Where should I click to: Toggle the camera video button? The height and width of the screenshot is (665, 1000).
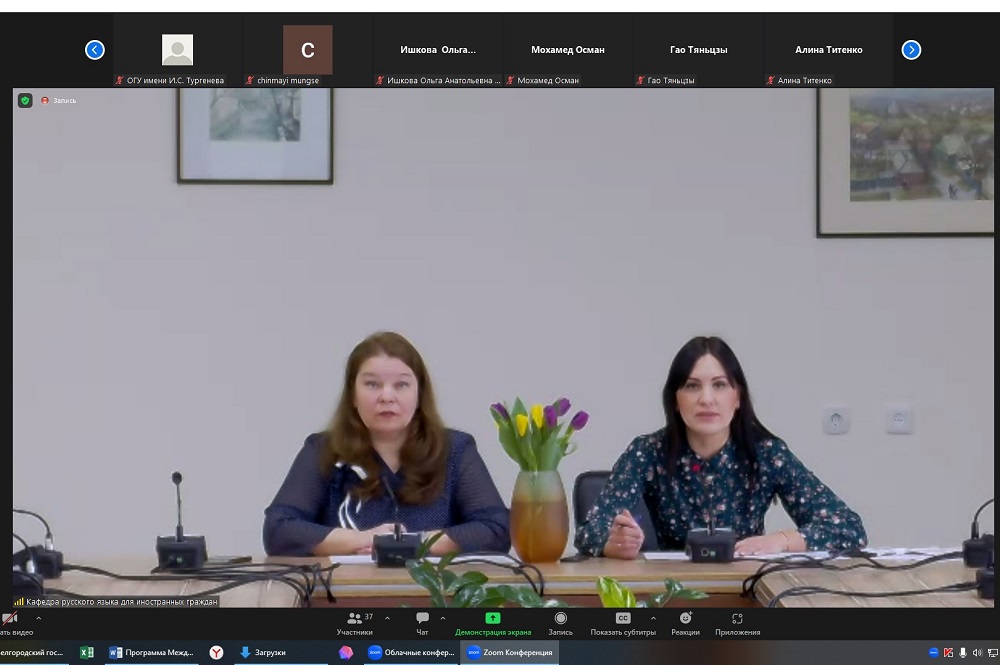click(x=10, y=623)
